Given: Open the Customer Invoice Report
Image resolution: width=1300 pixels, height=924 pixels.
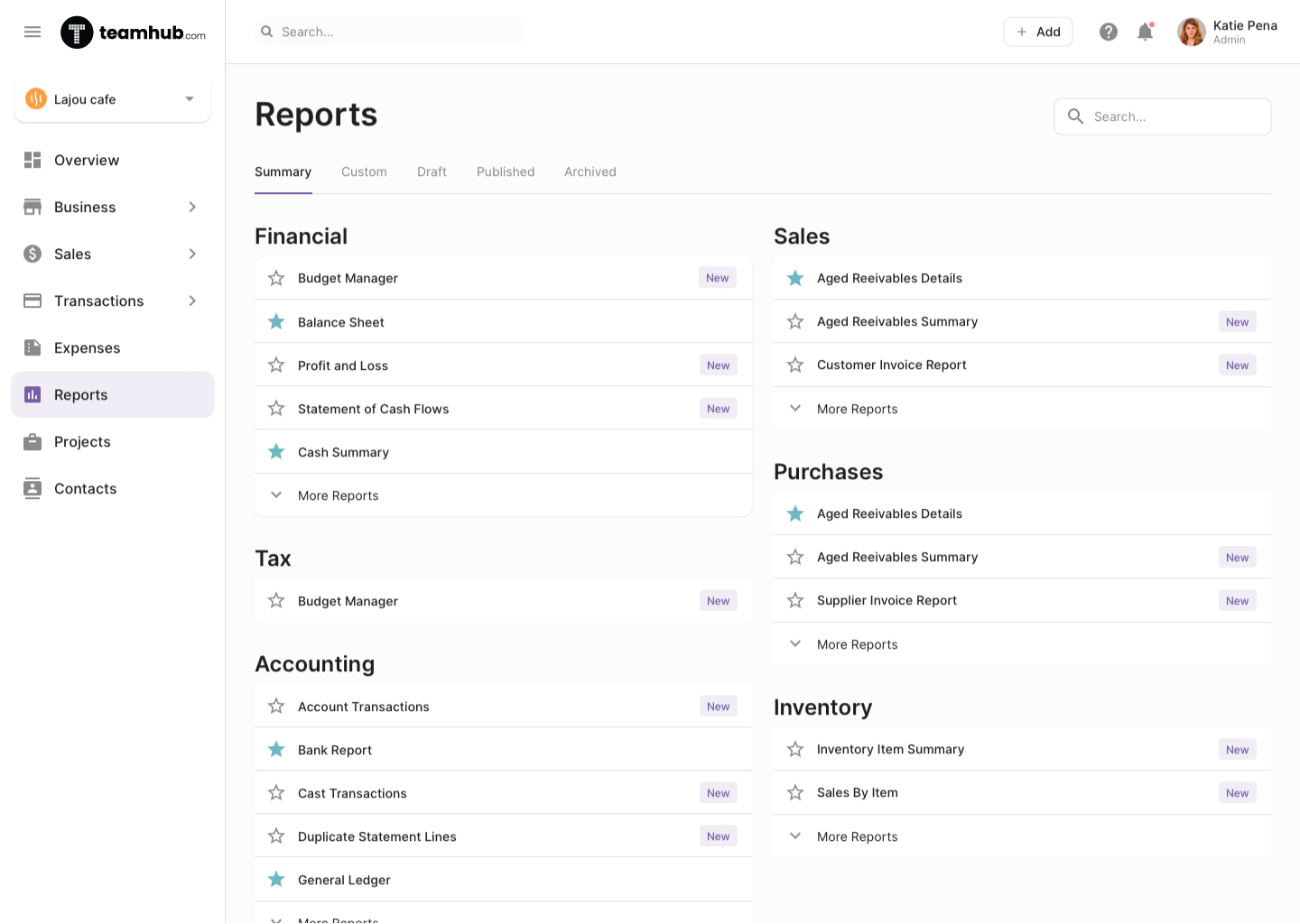Looking at the screenshot, I should coord(1022,365).
